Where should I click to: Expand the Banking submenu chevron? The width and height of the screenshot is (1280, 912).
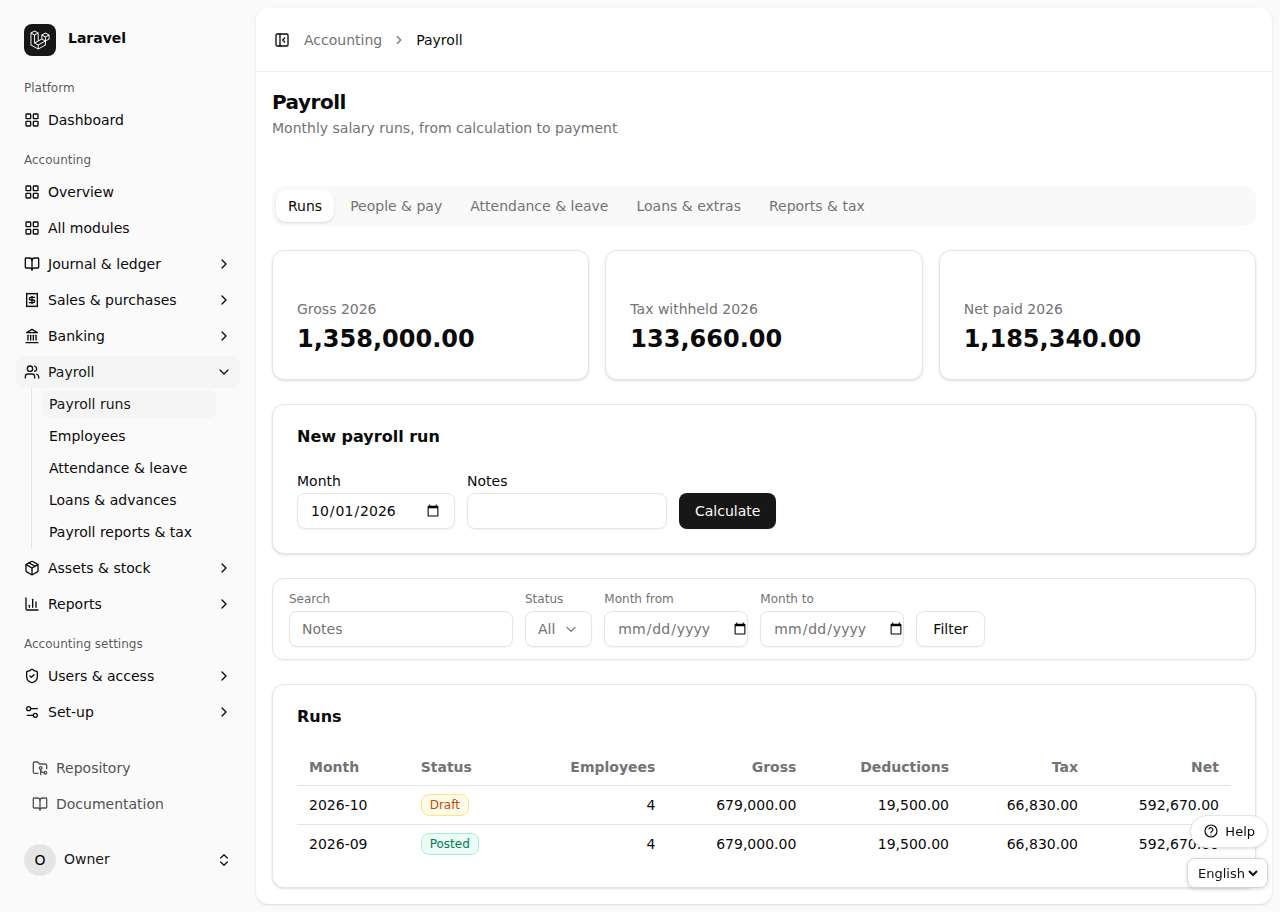224,336
